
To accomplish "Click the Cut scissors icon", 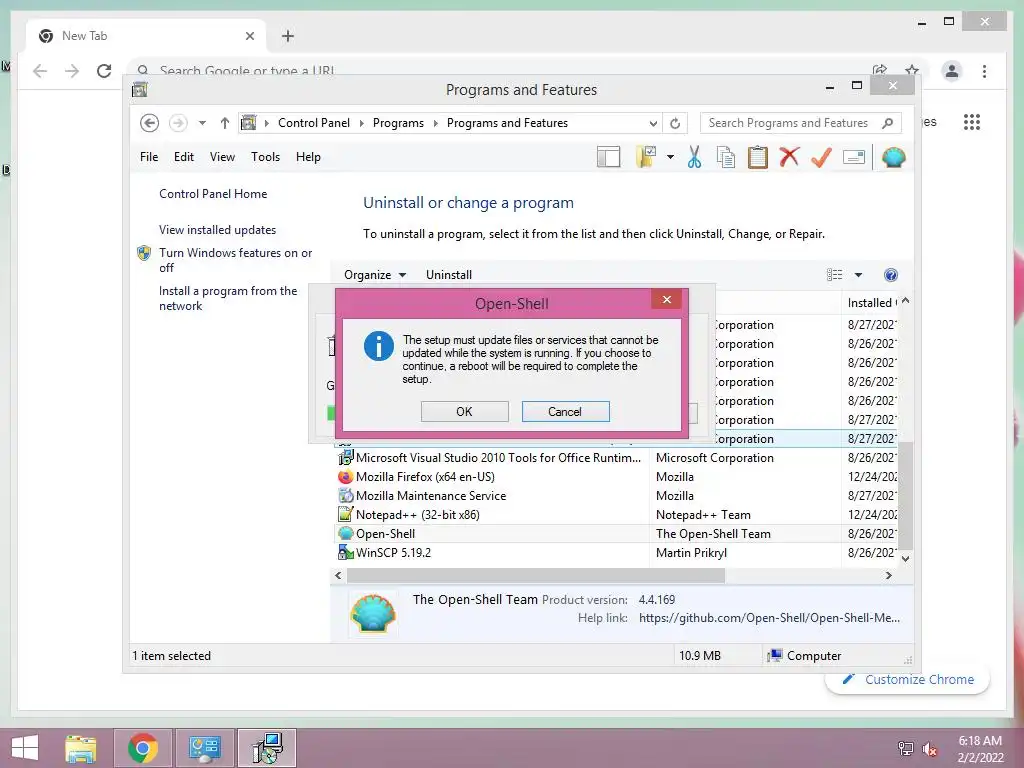I will click(x=694, y=157).
